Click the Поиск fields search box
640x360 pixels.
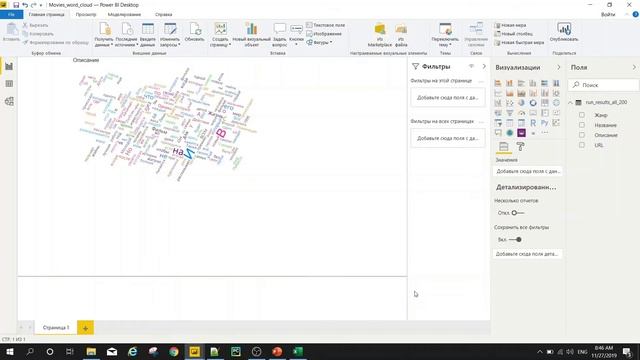[x=604, y=85]
